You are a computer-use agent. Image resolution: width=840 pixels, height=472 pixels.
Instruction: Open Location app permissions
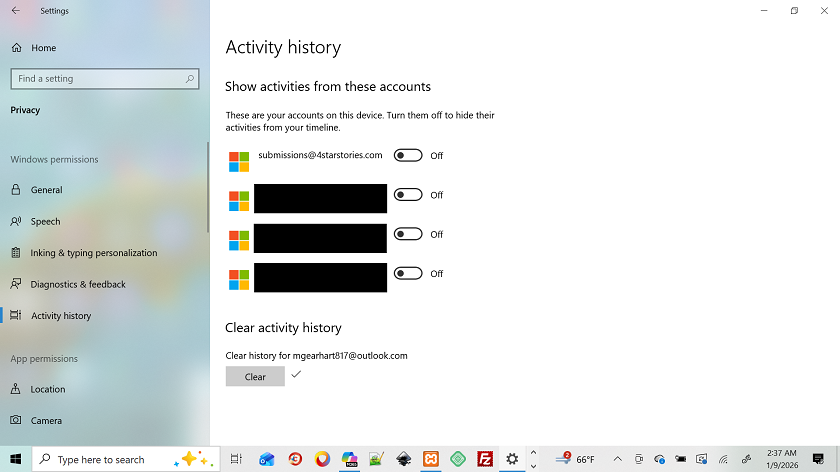point(47,390)
